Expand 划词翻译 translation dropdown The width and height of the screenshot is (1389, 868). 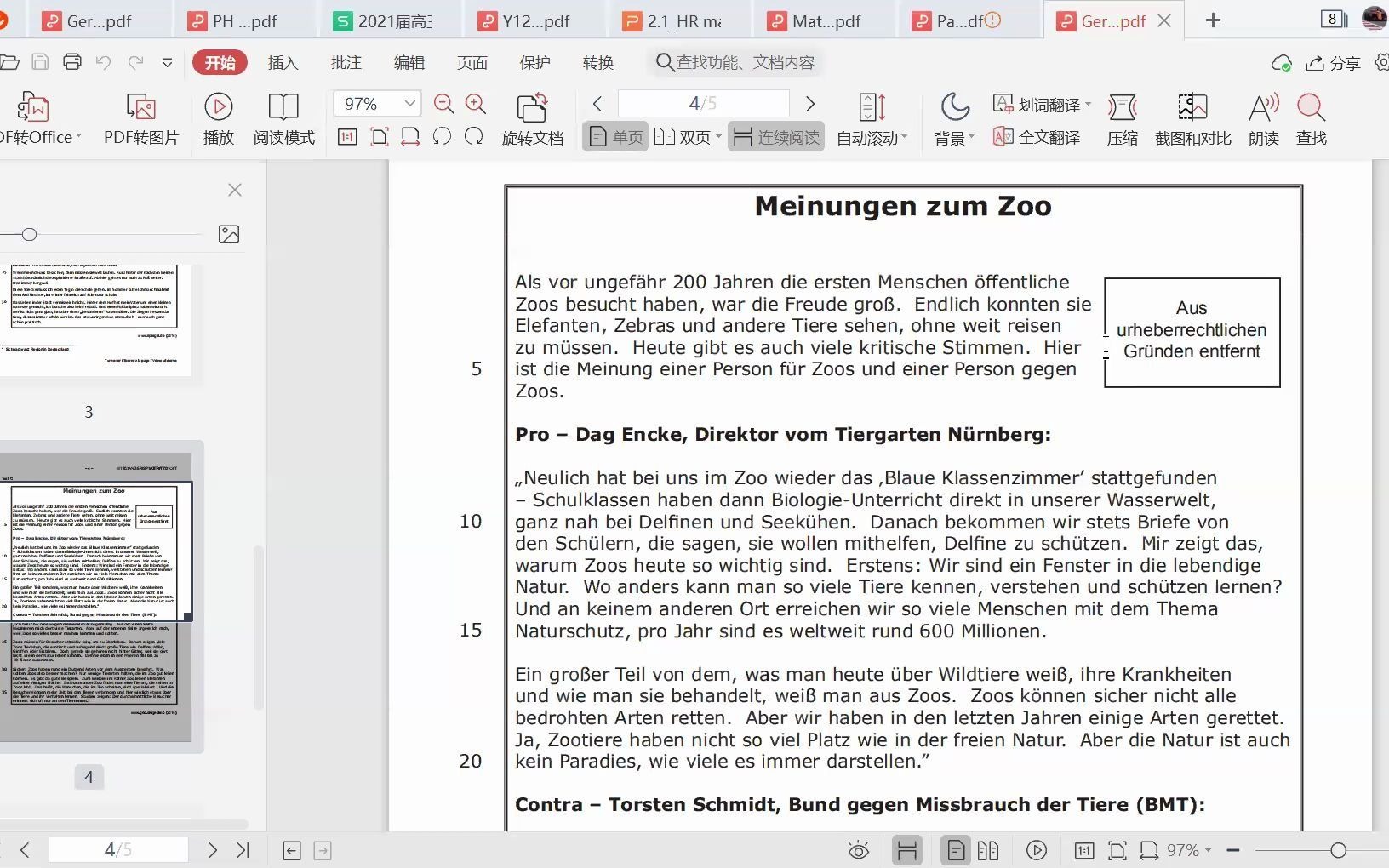(x=1089, y=105)
